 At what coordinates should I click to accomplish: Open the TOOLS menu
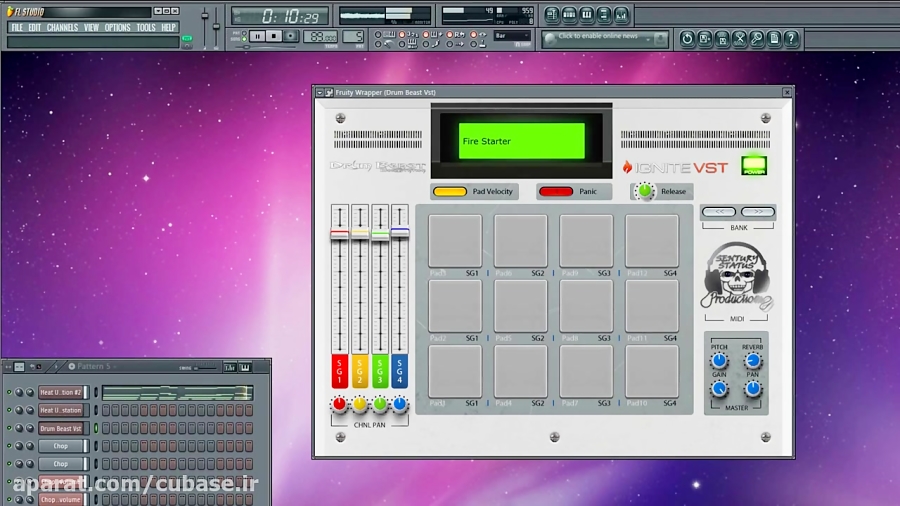point(146,28)
